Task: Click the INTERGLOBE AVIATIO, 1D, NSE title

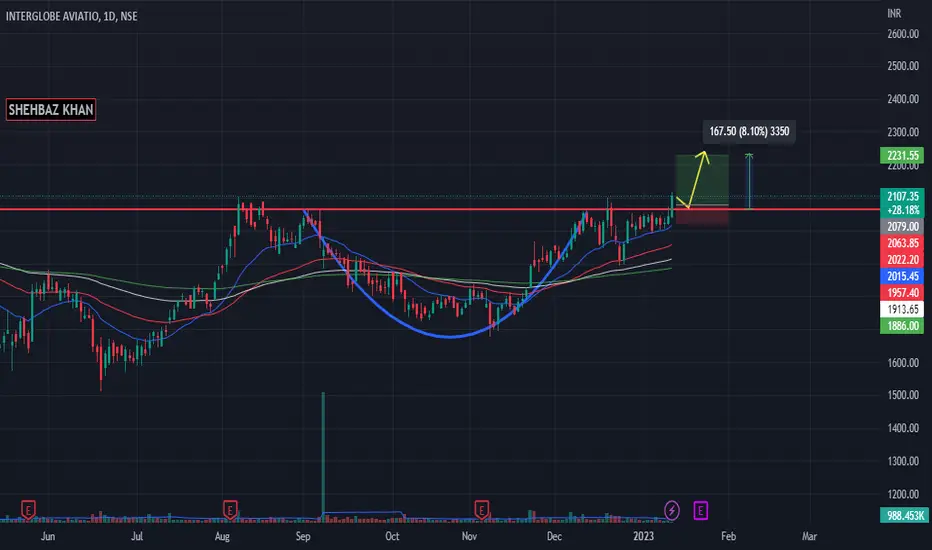Action: (71, 16)
